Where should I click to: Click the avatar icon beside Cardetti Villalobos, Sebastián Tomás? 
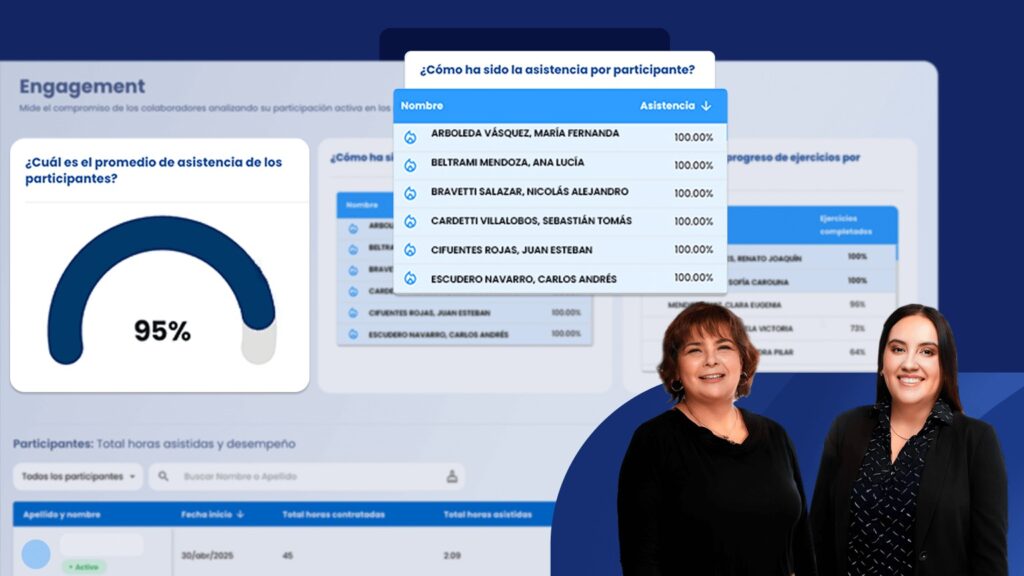(409, 220)
